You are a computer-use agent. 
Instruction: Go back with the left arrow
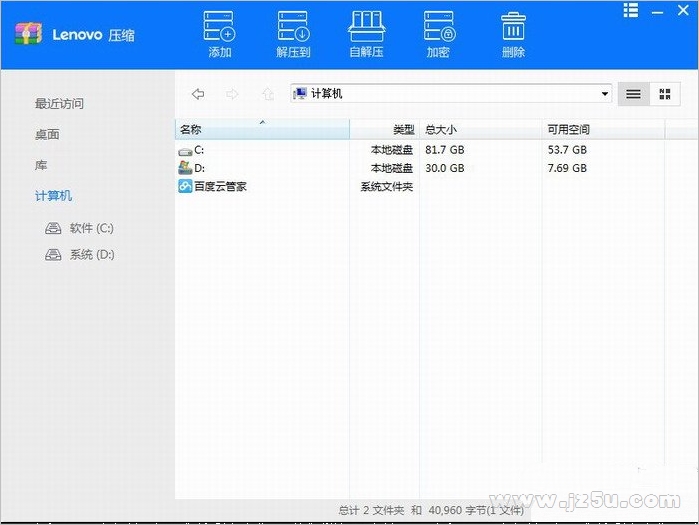pyautogui.click(x=198, y=94)
